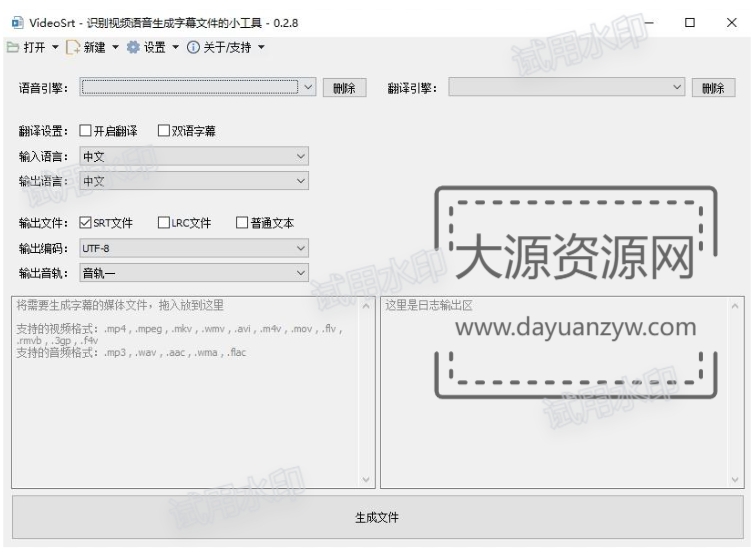Click the 生成文件 button

pyautogui.click(x=377, y=517)
